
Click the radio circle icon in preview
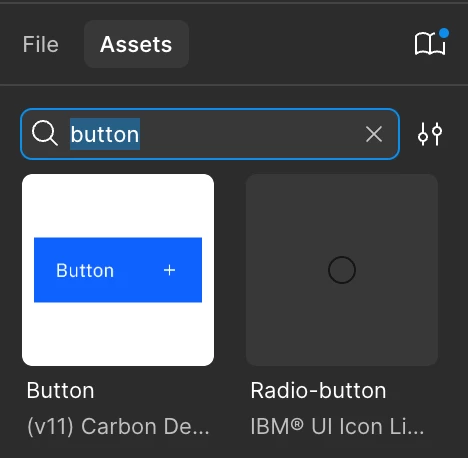[x=342, y=270]
